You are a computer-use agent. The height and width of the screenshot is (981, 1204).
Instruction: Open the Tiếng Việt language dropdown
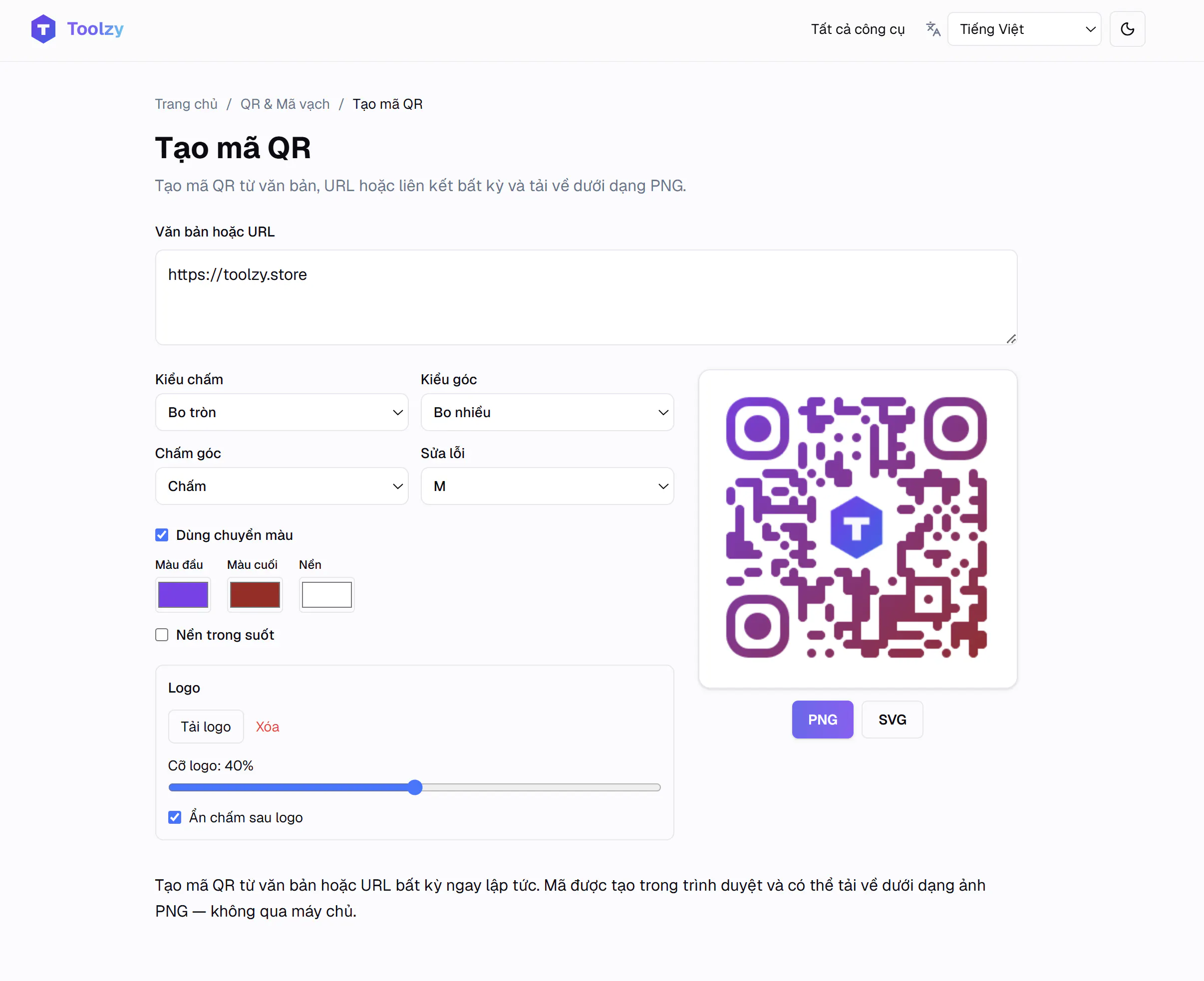point(1024,29)
